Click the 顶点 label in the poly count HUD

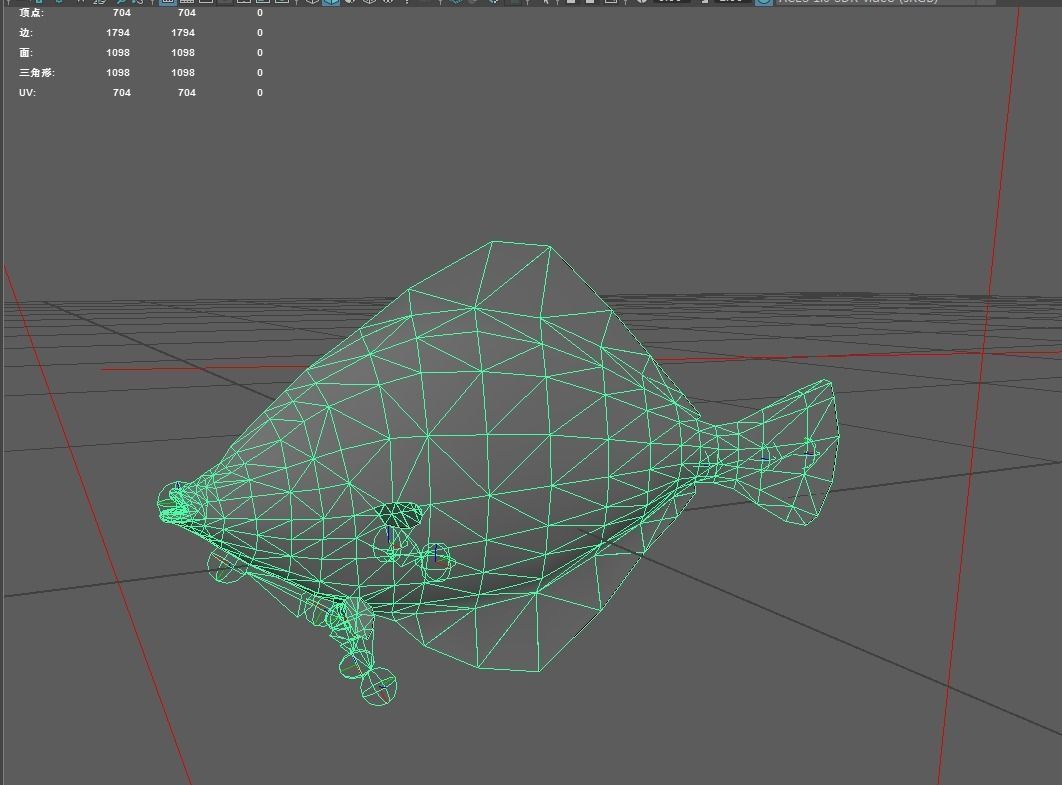click(31, 13)
